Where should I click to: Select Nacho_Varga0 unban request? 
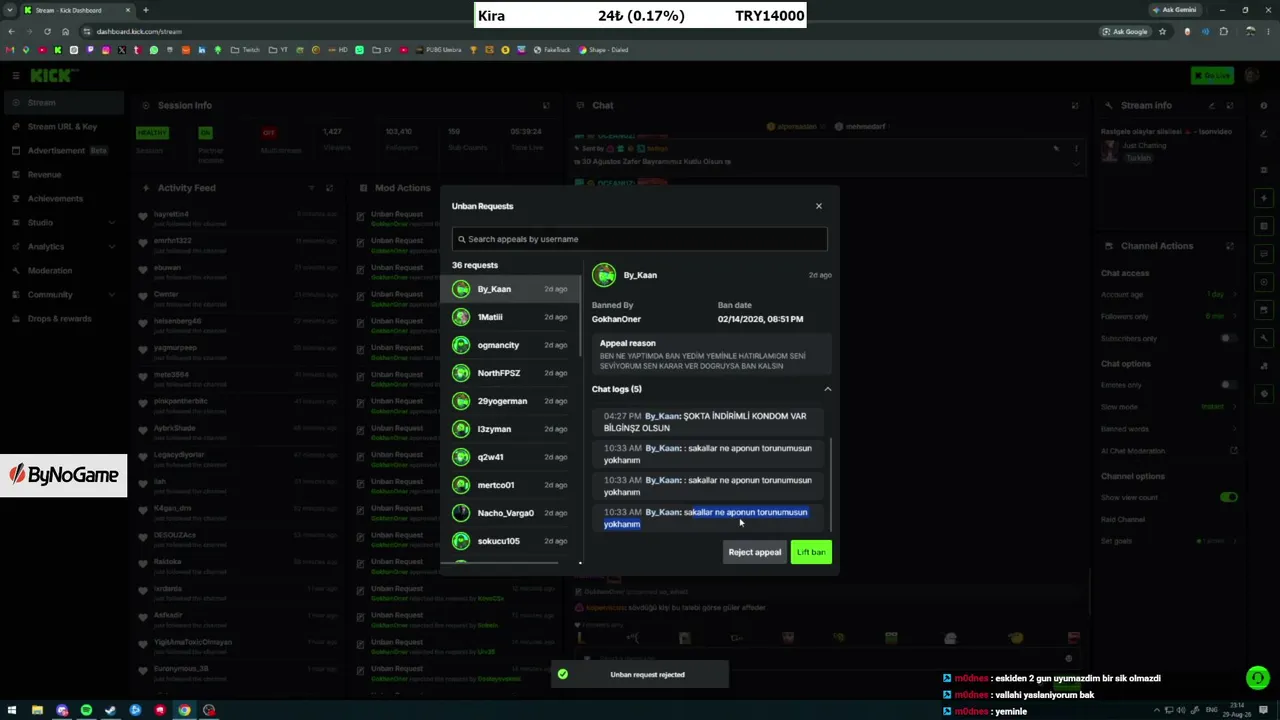[x=511, y=513]
